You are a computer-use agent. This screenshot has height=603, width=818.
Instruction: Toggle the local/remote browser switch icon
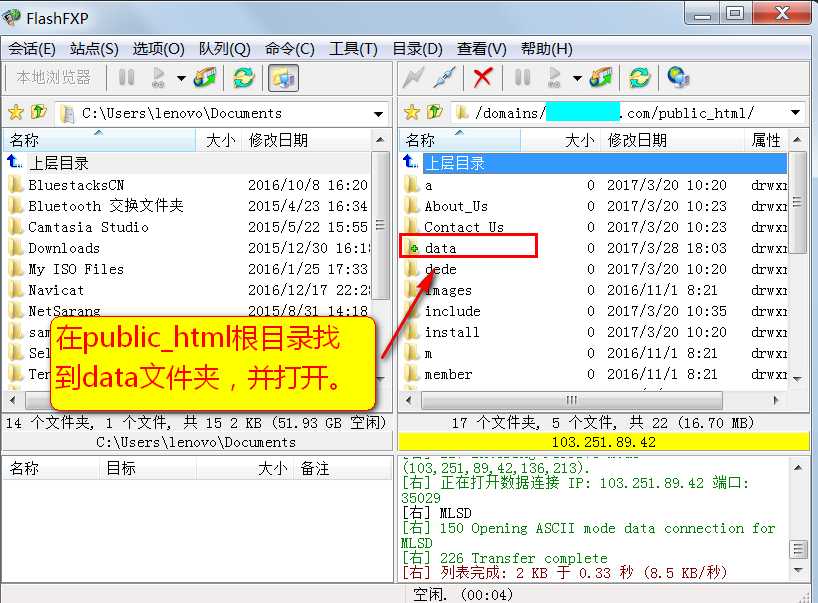pyautogui.click(x=283, y=78)
